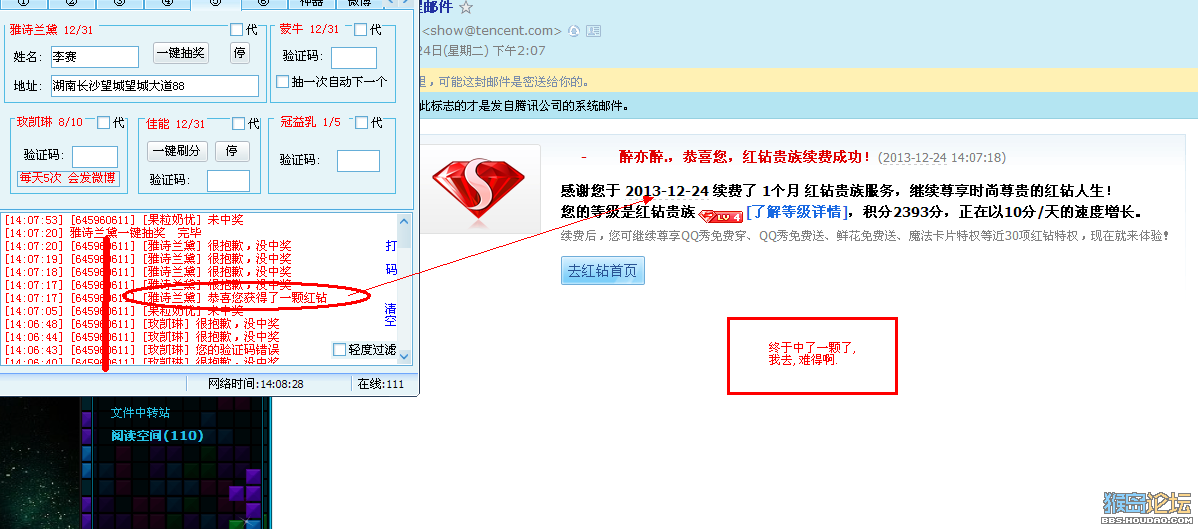1198x529 pixels.
Task: Select the 红钻贵族续费成功 heading text
Action: (806, 157)
